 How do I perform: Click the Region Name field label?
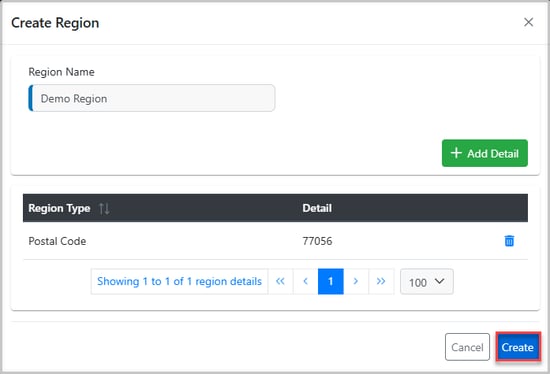point(61,72)
